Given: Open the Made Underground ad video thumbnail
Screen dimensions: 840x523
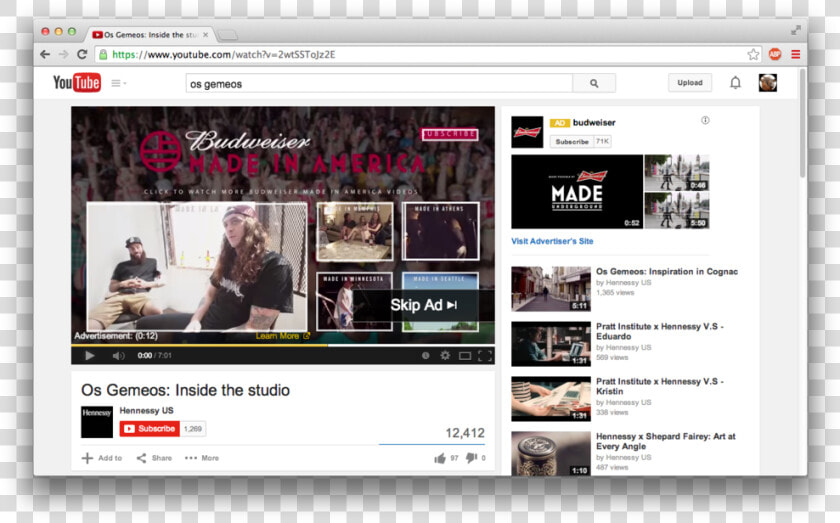Looking at the screenshot, I should click(577, 192).
